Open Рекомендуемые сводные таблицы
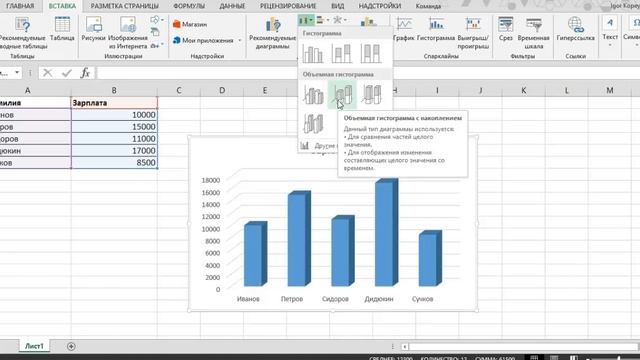640x360 pixels. click(23, 33)
